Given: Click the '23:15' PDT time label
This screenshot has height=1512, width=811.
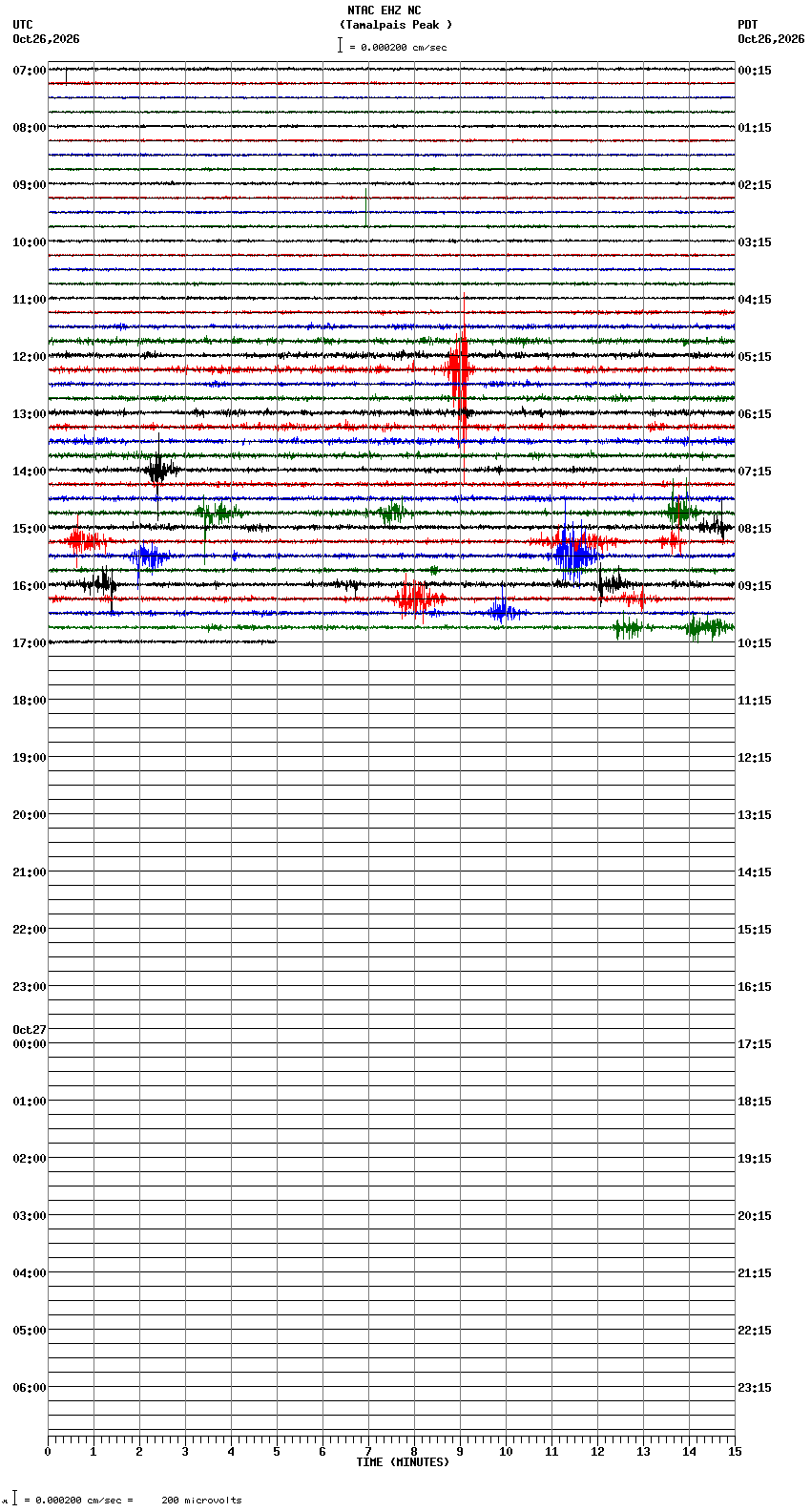Looking at the screenshot, I should (755, 1388).
